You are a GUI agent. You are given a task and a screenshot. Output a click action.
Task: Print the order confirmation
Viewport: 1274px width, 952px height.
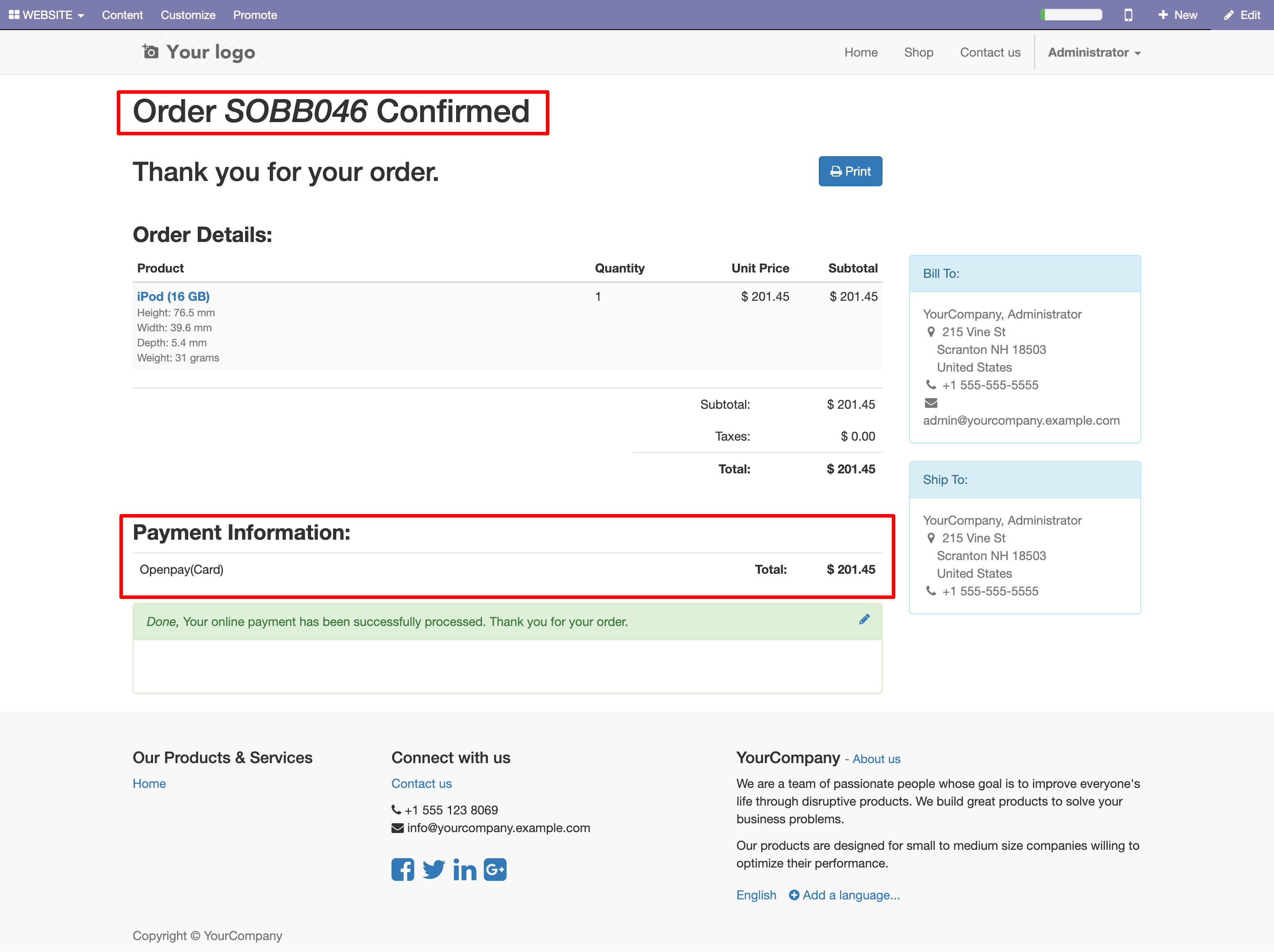click(x=850, y=171)
